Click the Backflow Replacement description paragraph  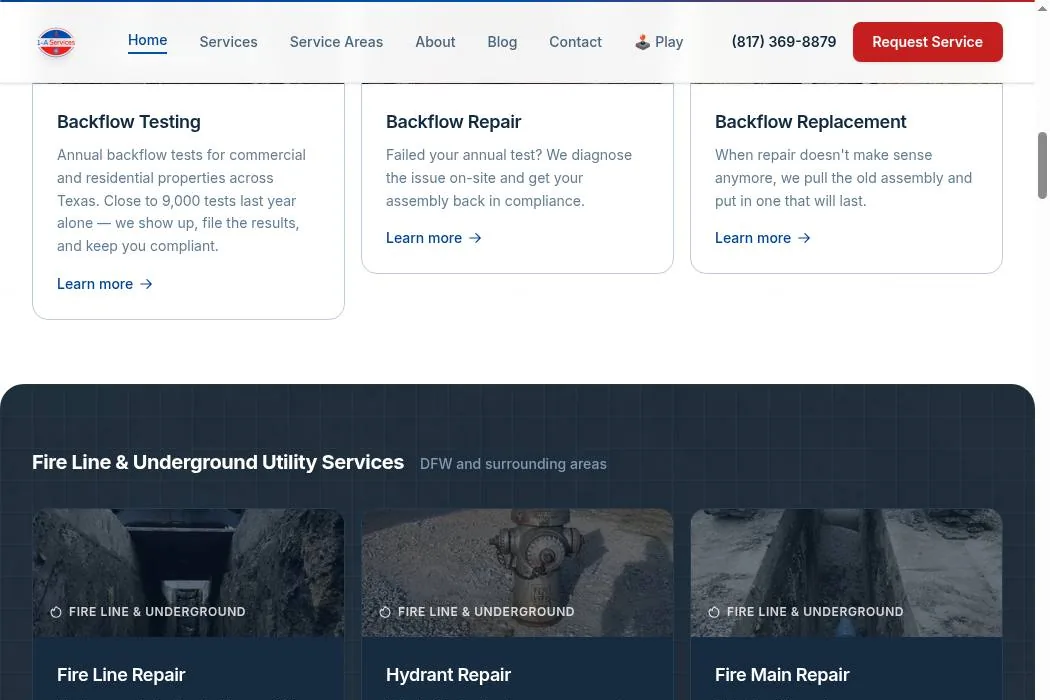point(844,178)
